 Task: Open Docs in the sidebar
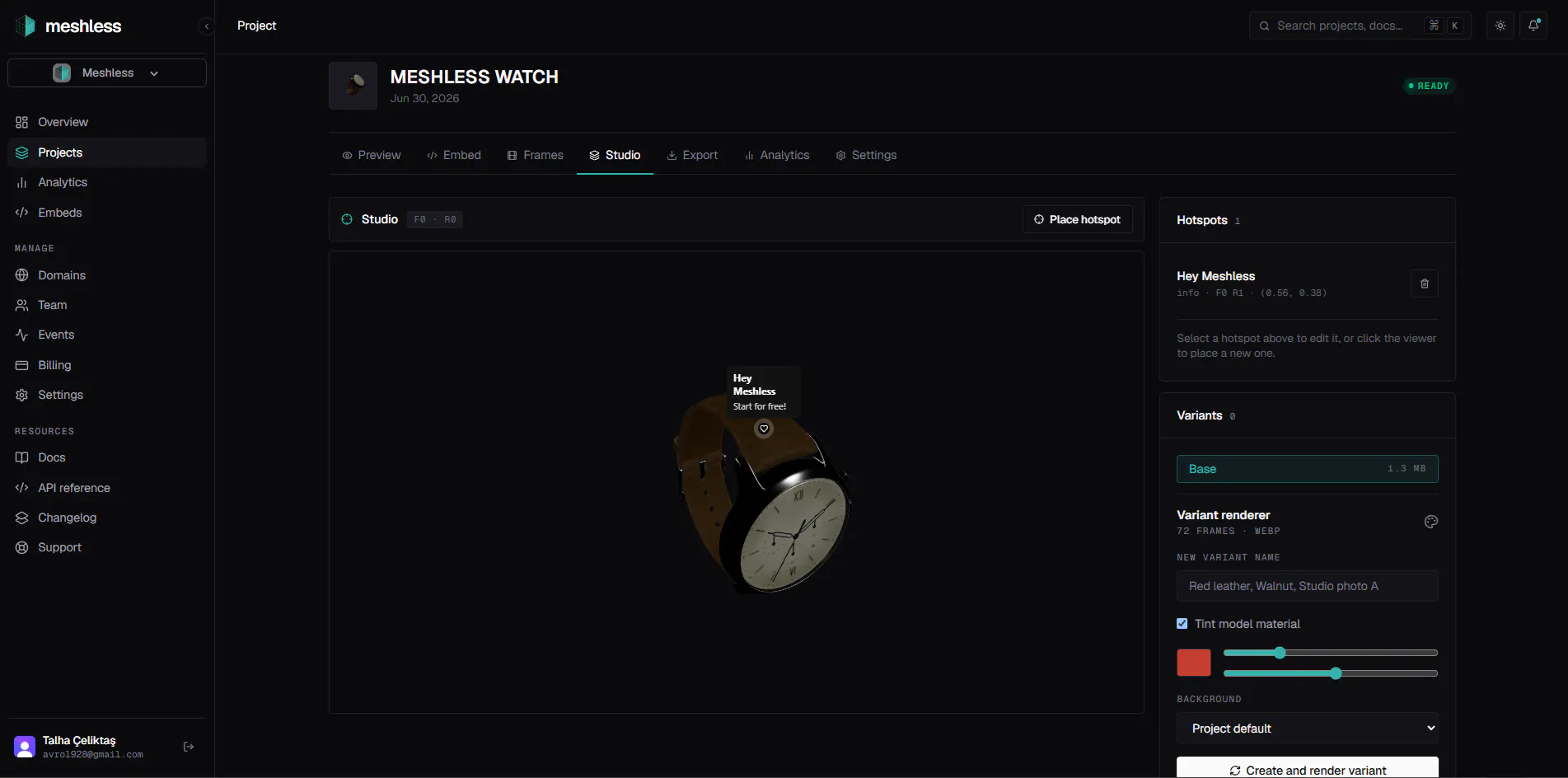pos(107,457)
